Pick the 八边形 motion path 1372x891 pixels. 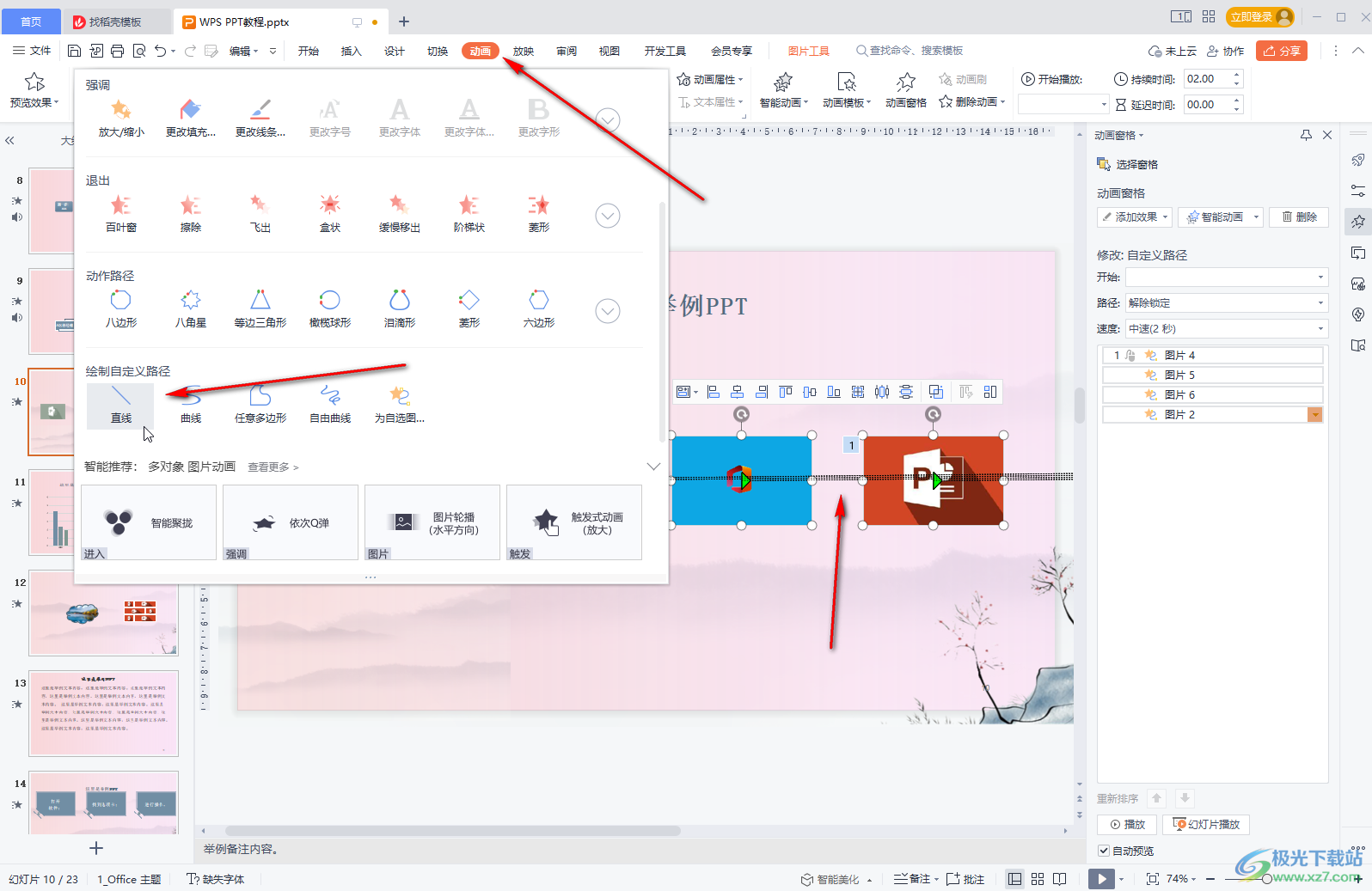pos(120,309)
